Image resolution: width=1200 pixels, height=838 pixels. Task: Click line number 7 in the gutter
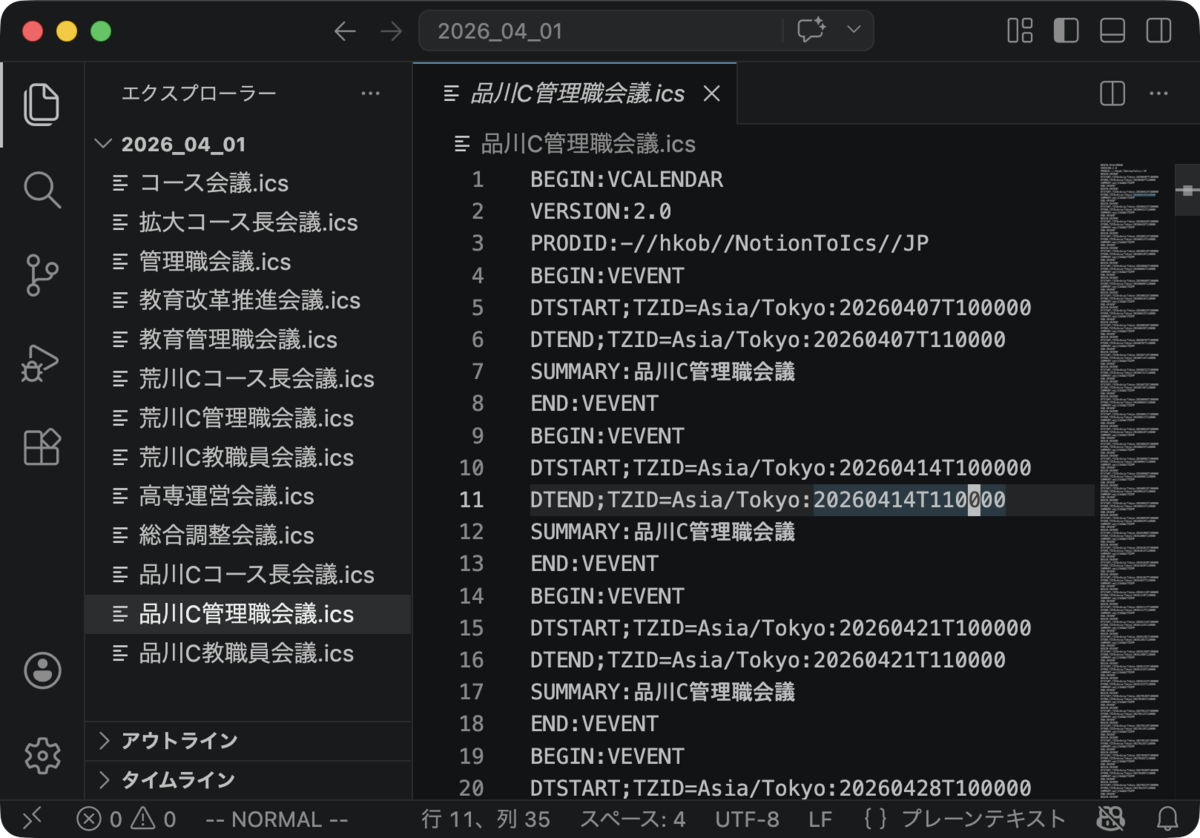click(476, 372)
